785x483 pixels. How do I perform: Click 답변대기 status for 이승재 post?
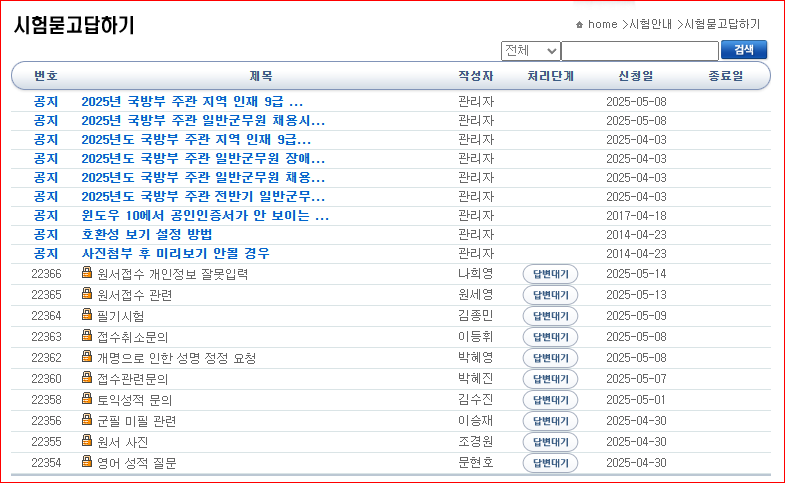pos(550,421)
